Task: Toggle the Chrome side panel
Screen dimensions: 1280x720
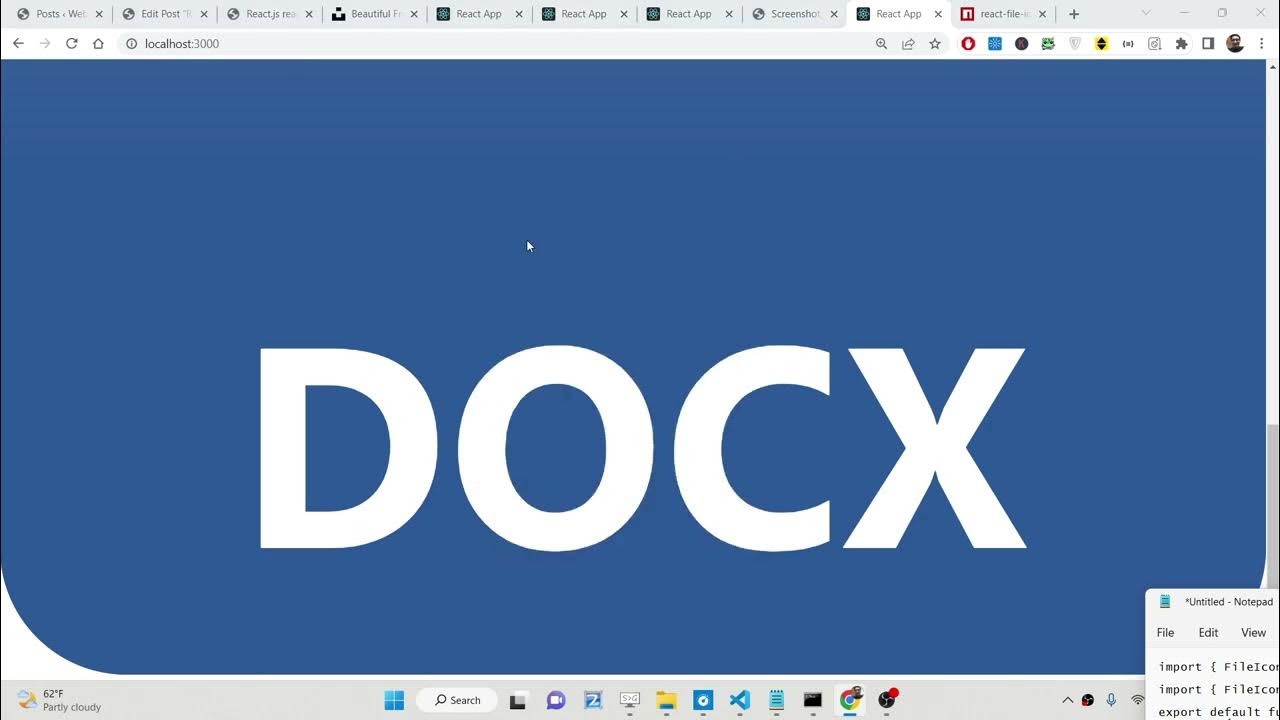Action: [1208, 44]
